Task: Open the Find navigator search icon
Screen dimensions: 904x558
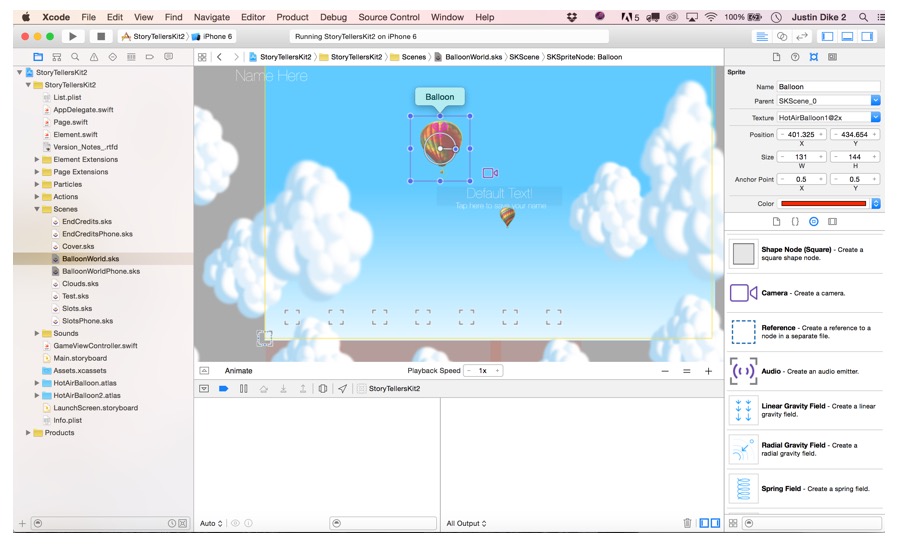Action: 75,57
